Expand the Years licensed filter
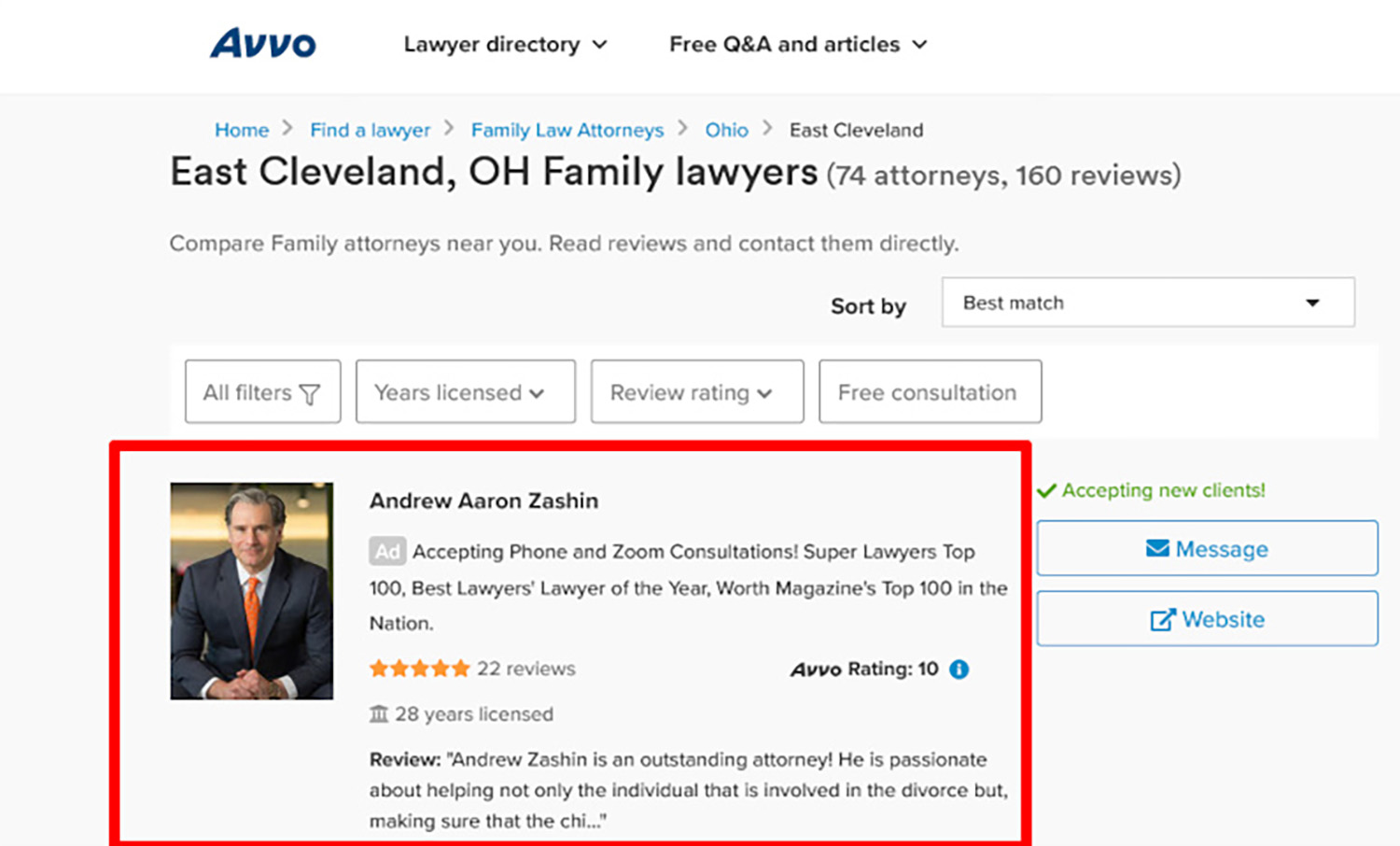 click(465, 392)
